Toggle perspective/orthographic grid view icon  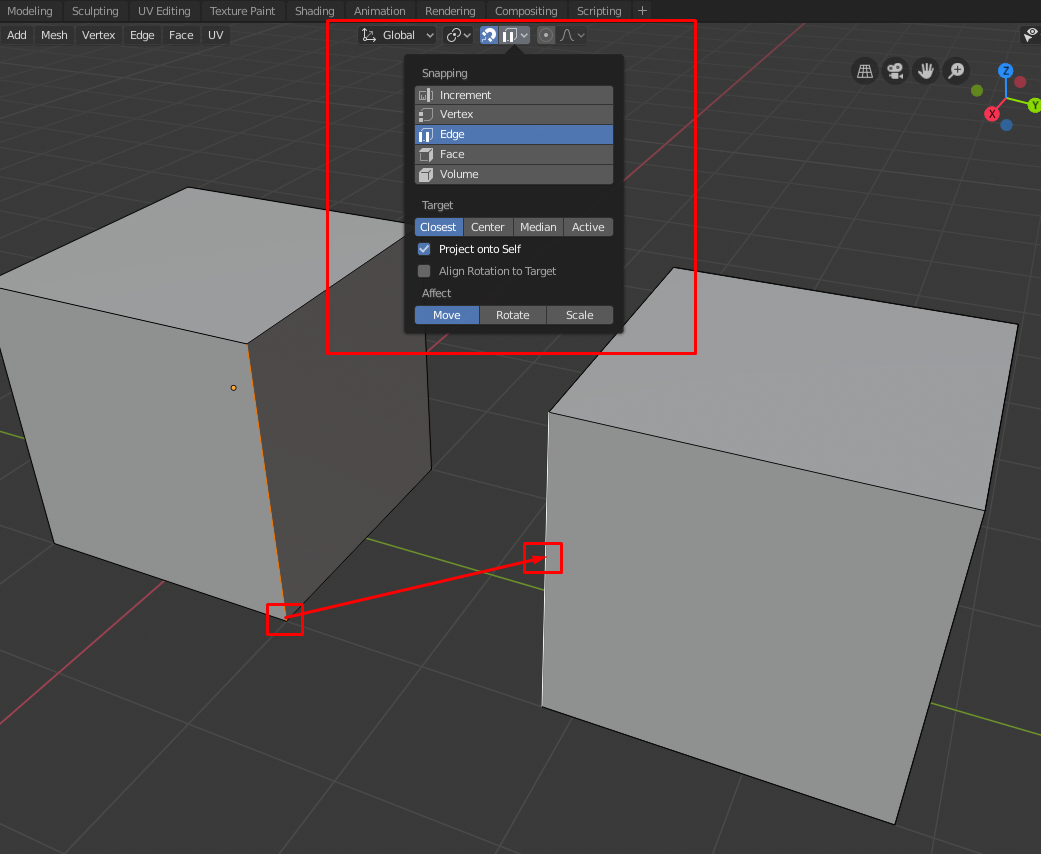point(864,71)
